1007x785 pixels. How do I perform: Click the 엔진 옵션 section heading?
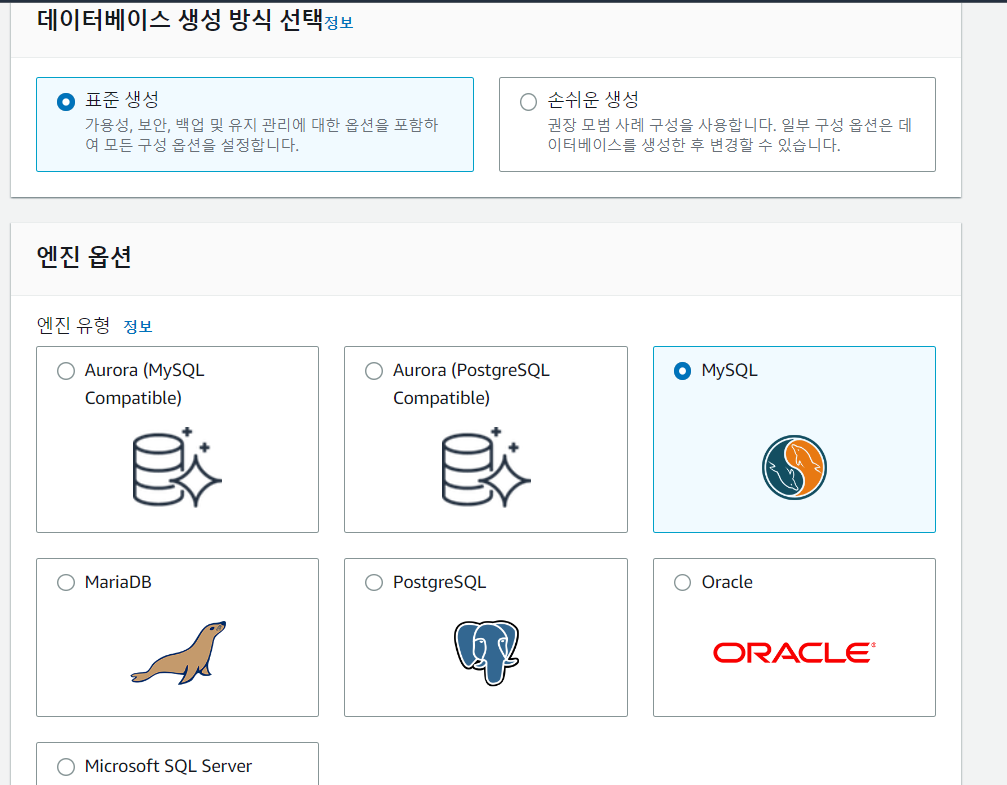84,257
